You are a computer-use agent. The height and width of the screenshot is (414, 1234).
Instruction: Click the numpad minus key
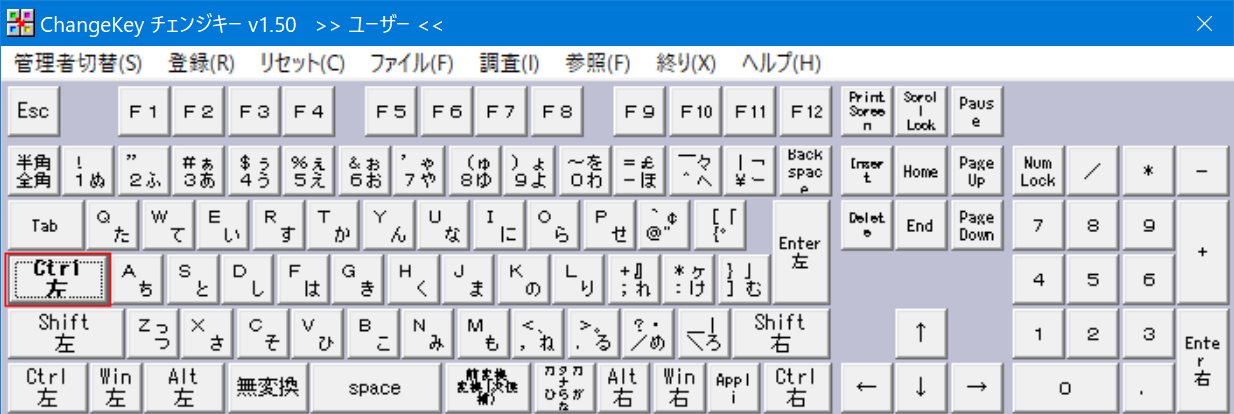1203,172
